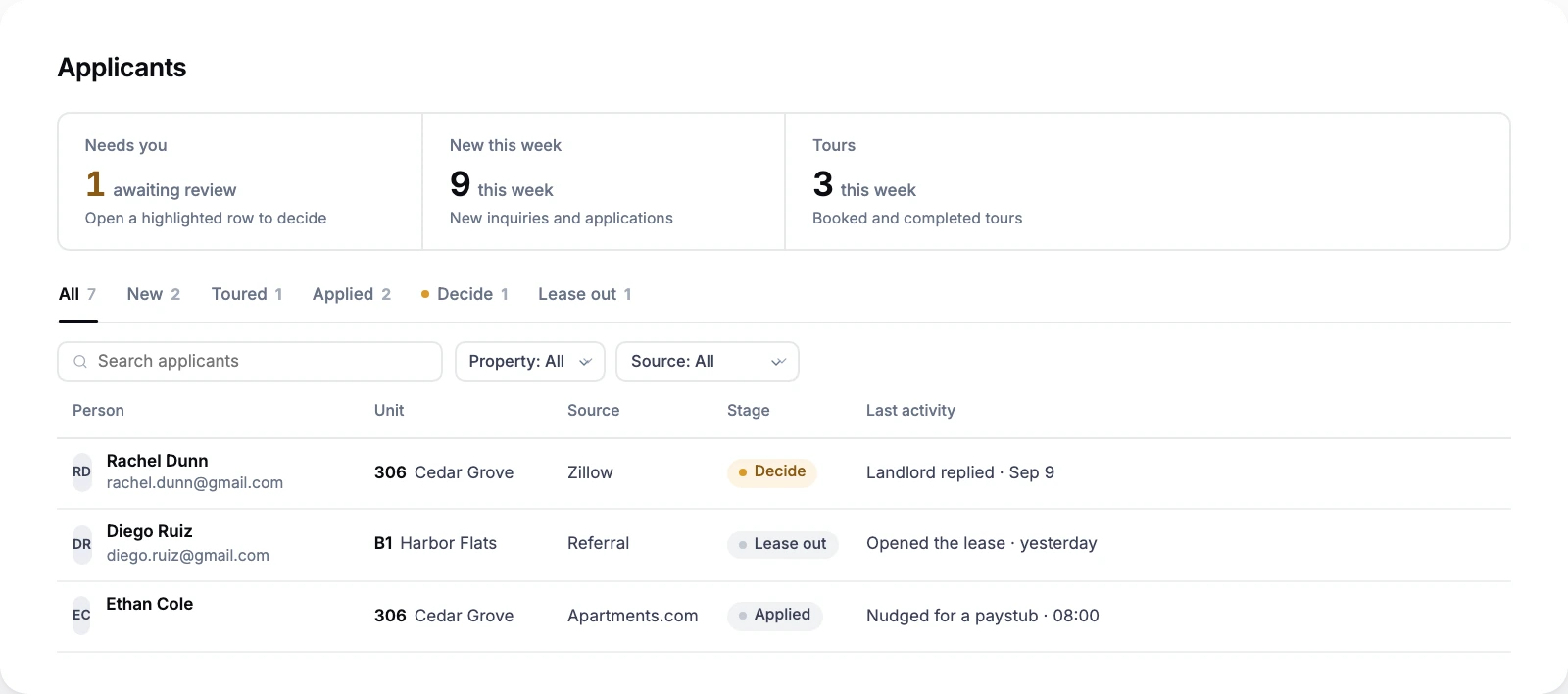1568x694 pixels.
Task: Click '1 awaiting review' text
Action: coord(161,185)
